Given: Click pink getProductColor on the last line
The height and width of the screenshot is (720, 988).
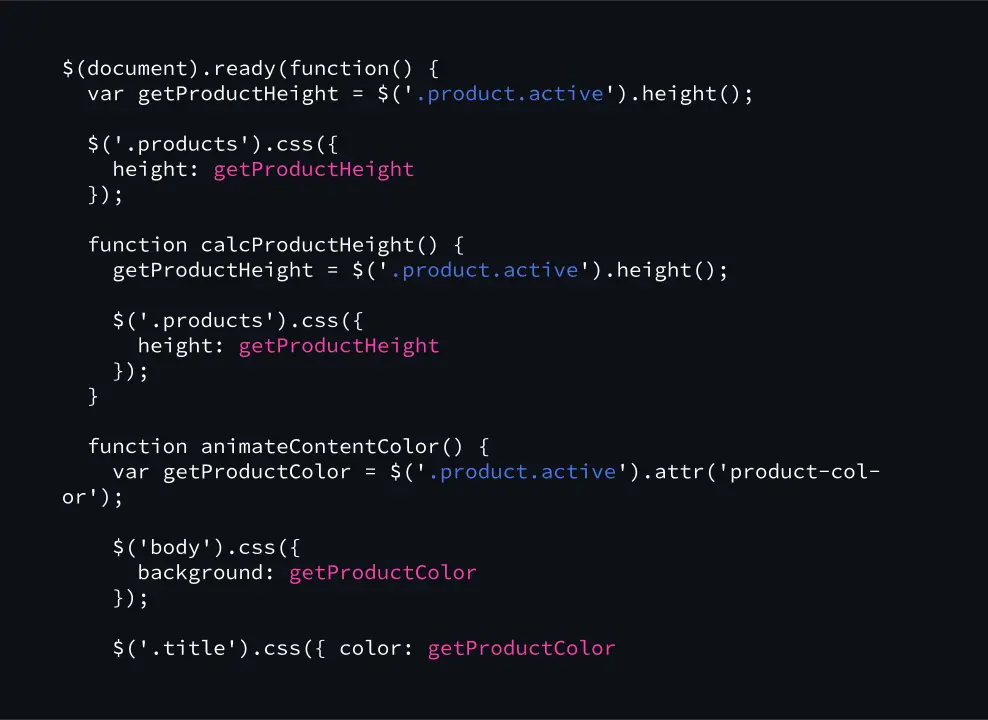Looking at the screenshot, I should click(x=521, y=648).
